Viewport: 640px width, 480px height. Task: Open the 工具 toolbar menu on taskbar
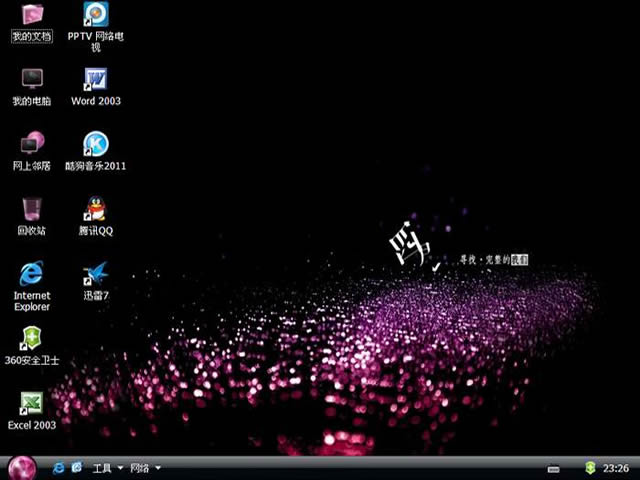[102, 468]
